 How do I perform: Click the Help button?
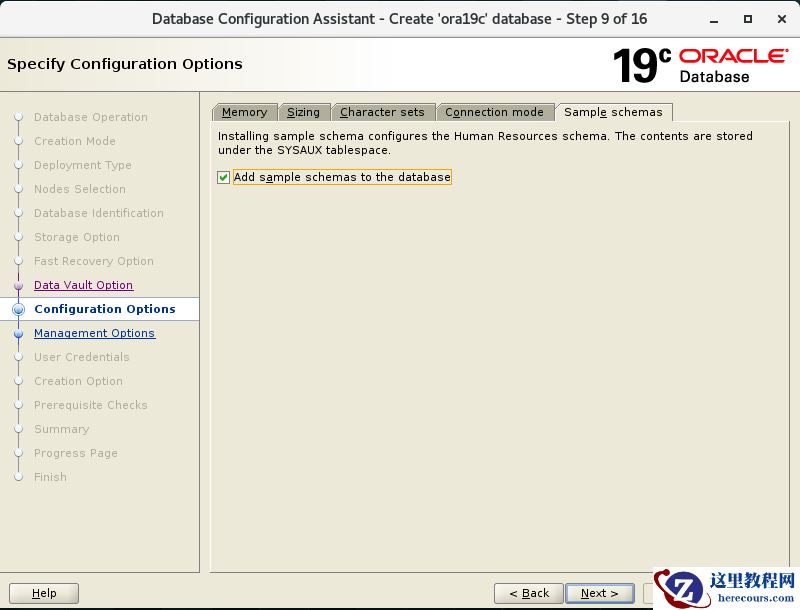point(44,593)
